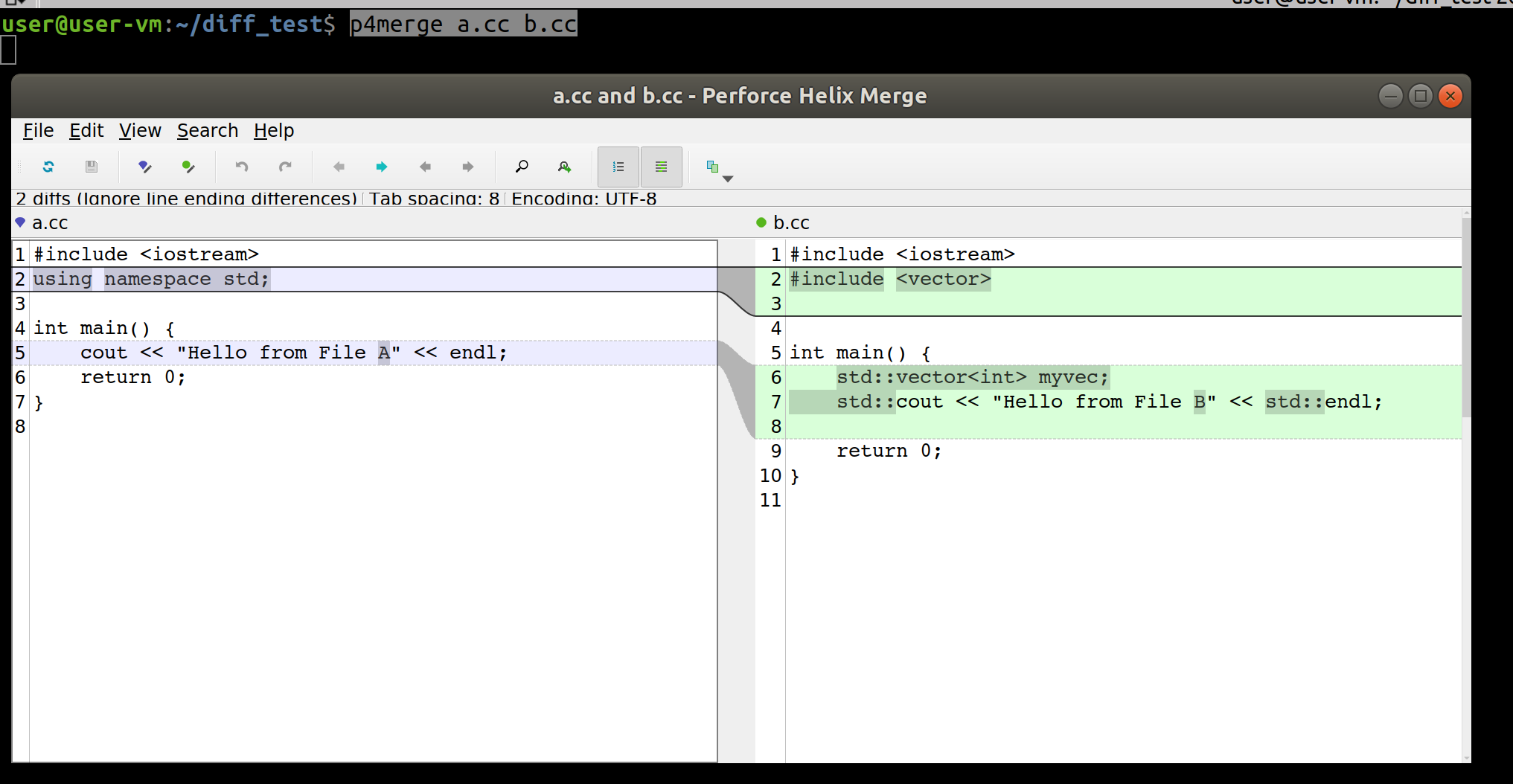Select the edit left file pencil icon
1513x784 pixels.
click(145, 167)
